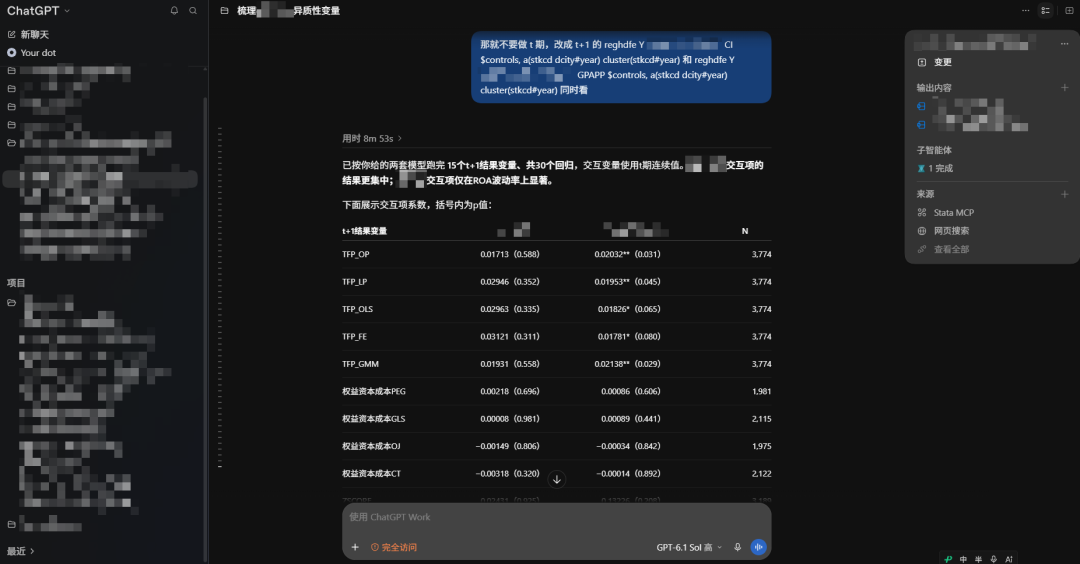1080x564 pixels.
Task: Click the TFP_GMM row label
Action: pos(360,364)
